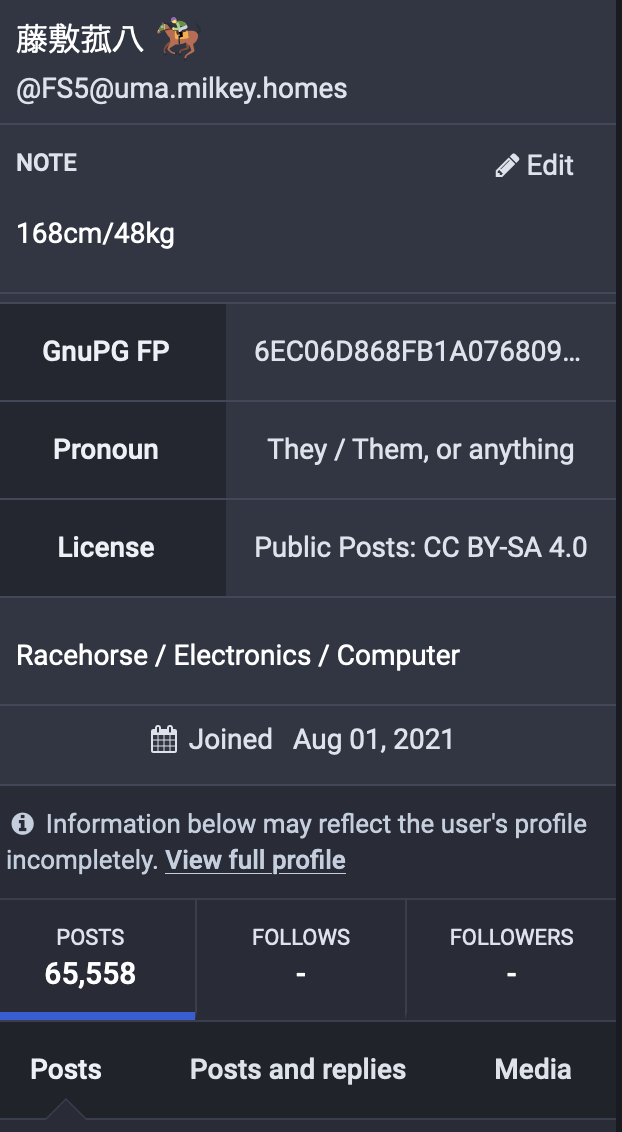Click the username @FS5@uma.milkey.homes

pyautogui.click(x=182, y=89)
